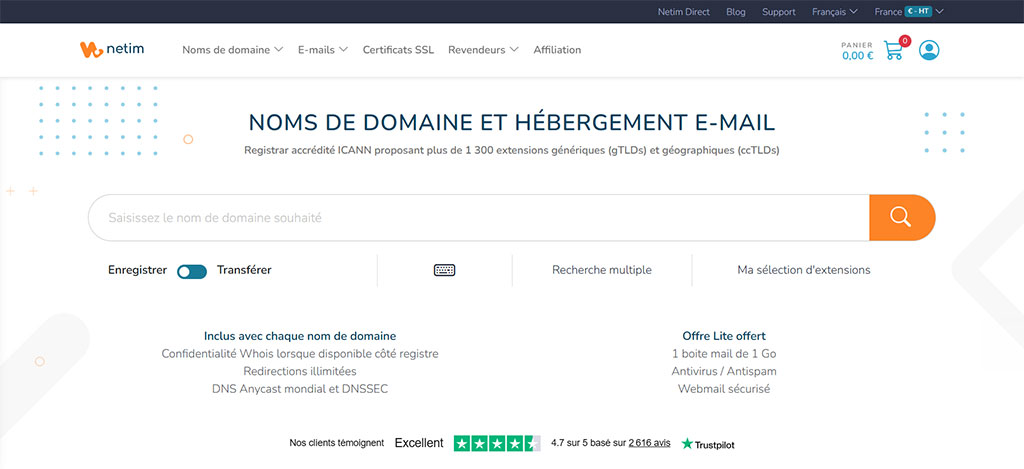Focus the domain name search field

pos(479,218)
